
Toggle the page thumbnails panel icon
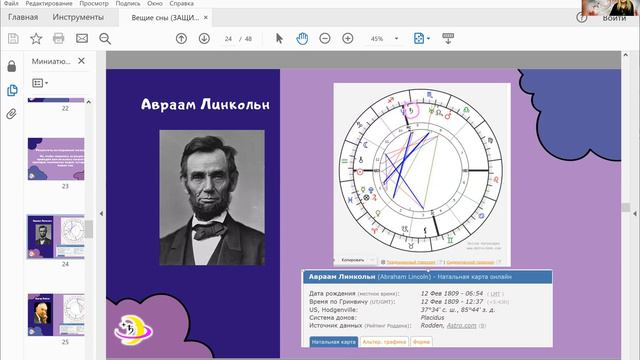(x=12, y=90)
